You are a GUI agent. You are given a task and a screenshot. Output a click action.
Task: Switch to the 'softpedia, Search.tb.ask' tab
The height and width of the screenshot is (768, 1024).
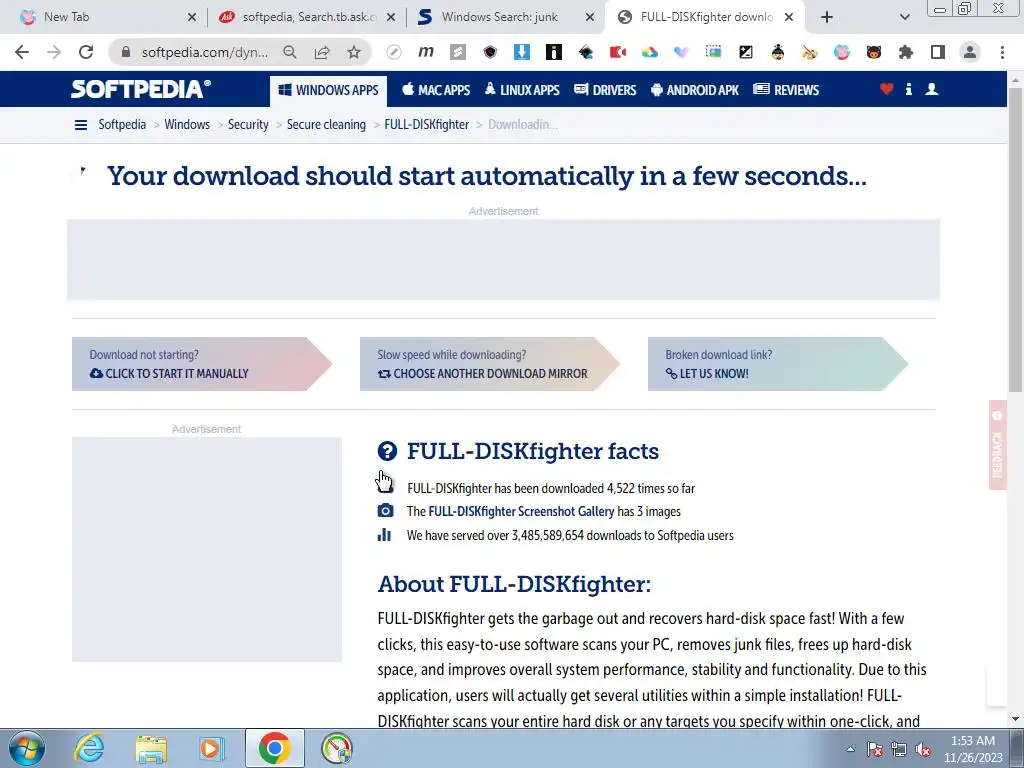click(x=307, y=17)
